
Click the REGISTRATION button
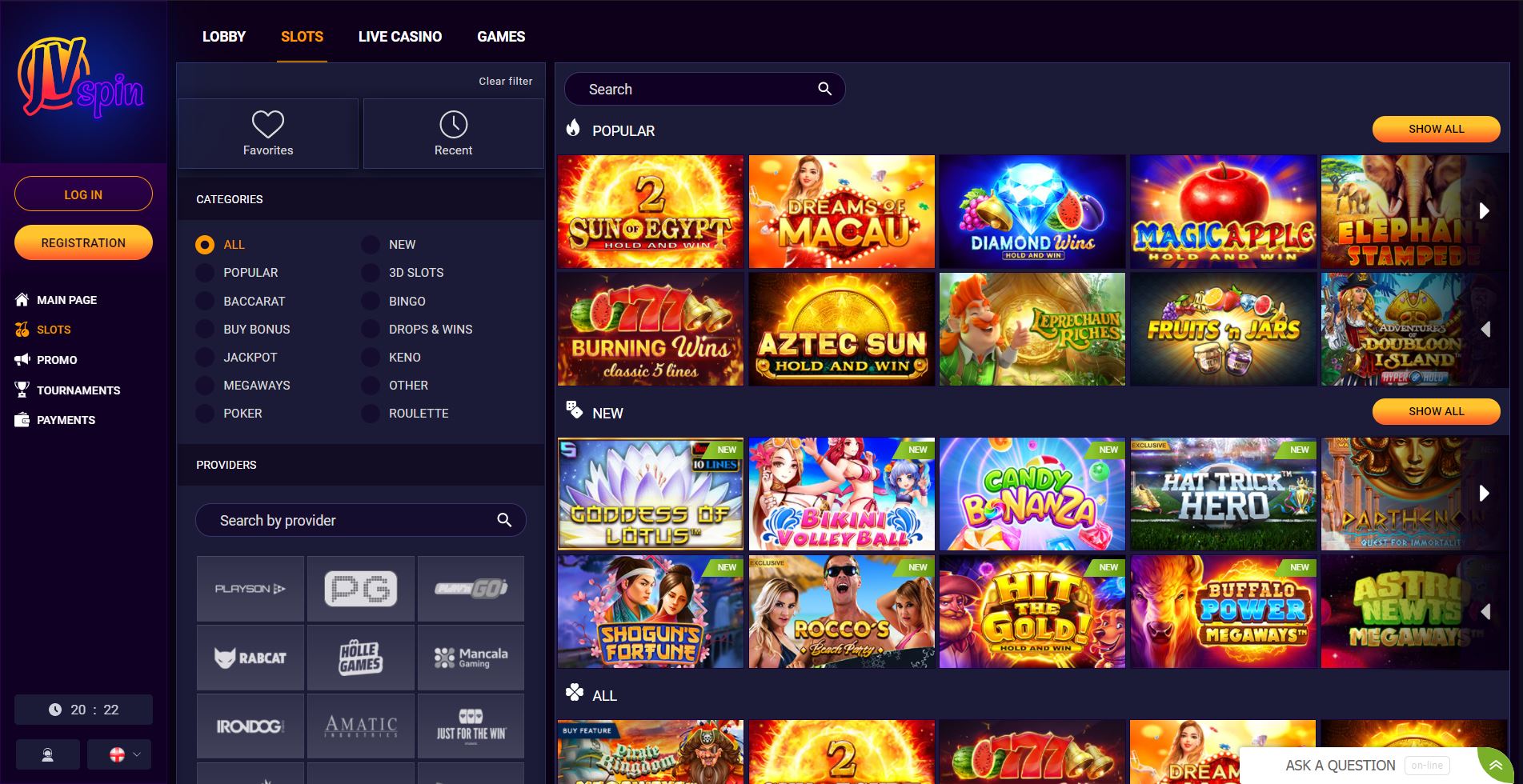pos(83,242)
